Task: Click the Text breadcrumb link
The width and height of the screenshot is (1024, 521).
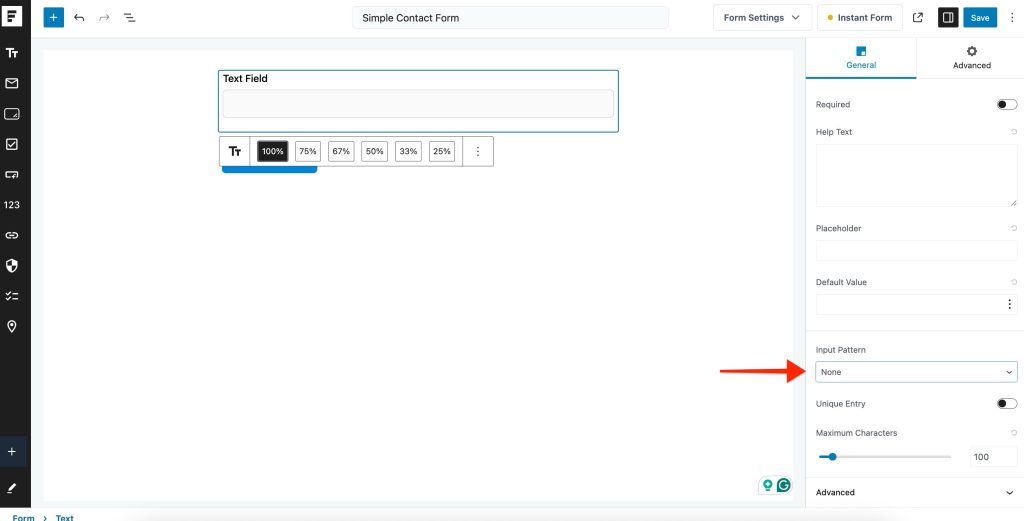Action: pos(65,518)
